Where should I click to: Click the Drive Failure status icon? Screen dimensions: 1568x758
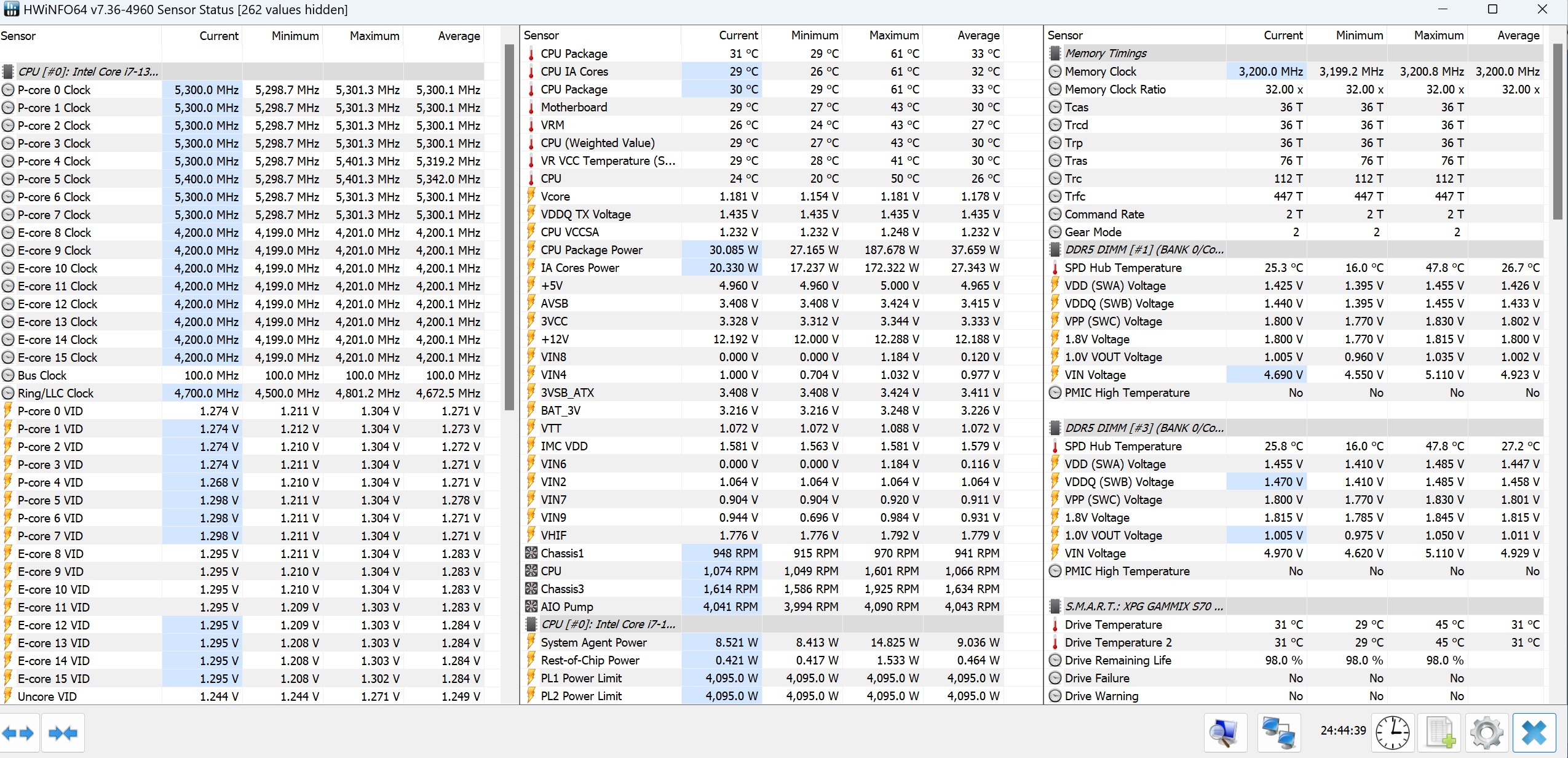click(1055, 678)
